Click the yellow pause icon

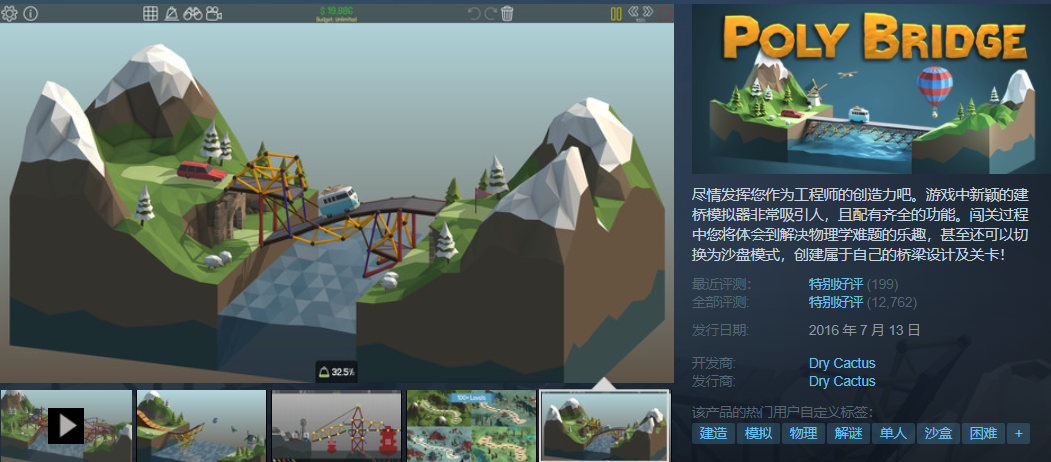pos(616,13)
